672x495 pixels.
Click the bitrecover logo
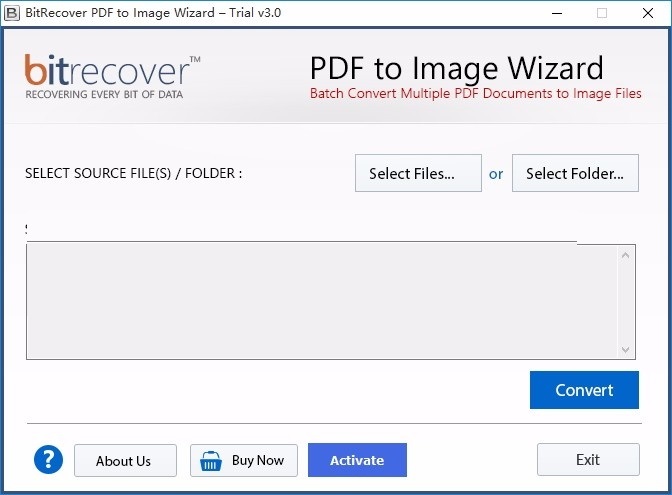(112, 76)
